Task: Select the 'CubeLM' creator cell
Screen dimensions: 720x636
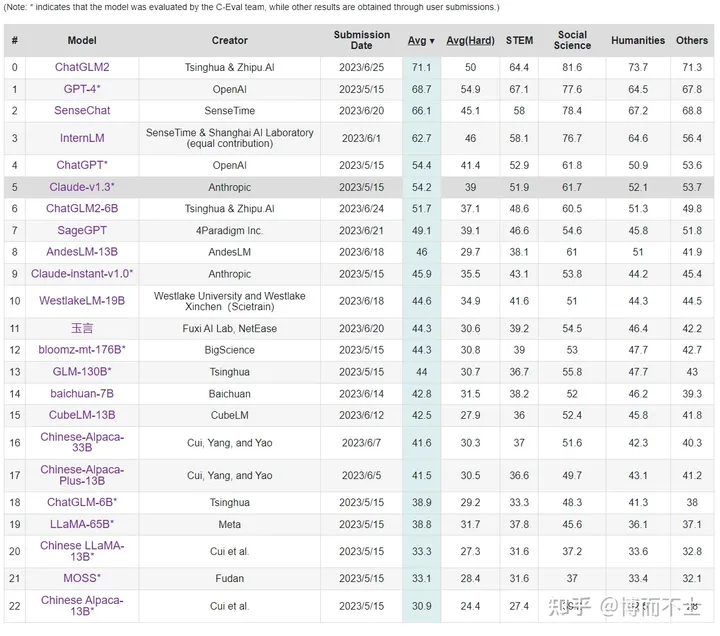Action: point(230,415)
